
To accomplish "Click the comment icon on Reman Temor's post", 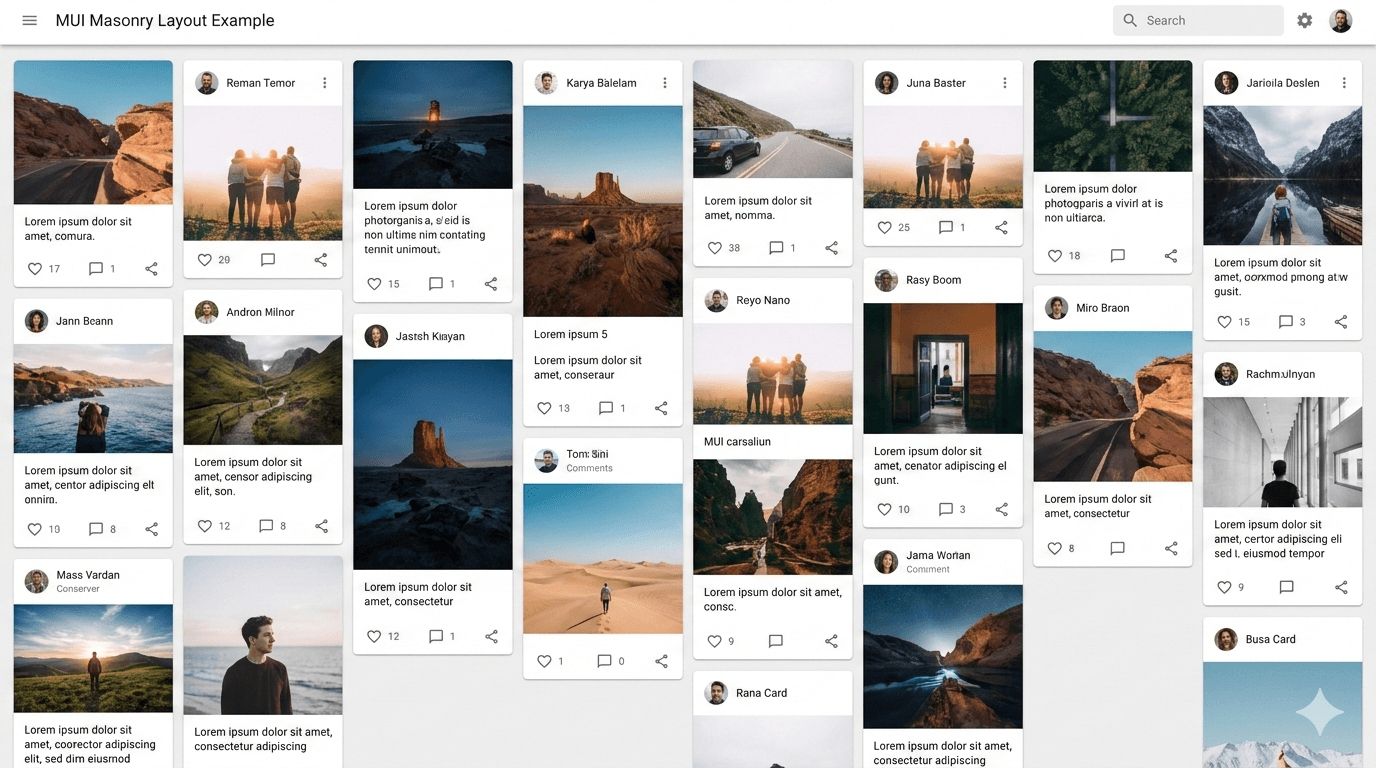I will coord(267,259).
